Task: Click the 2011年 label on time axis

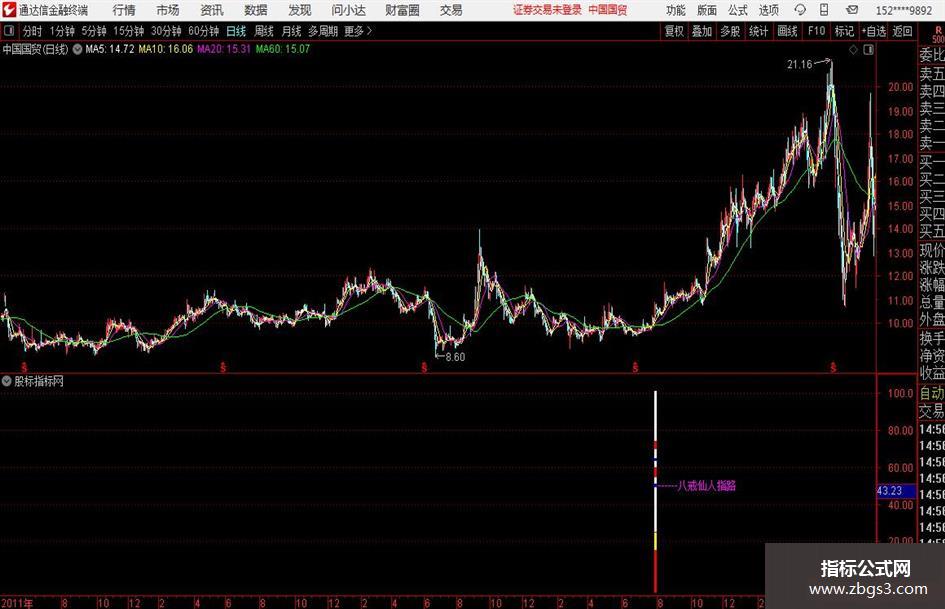Action: pyautogui.click(x=17, y=603)
